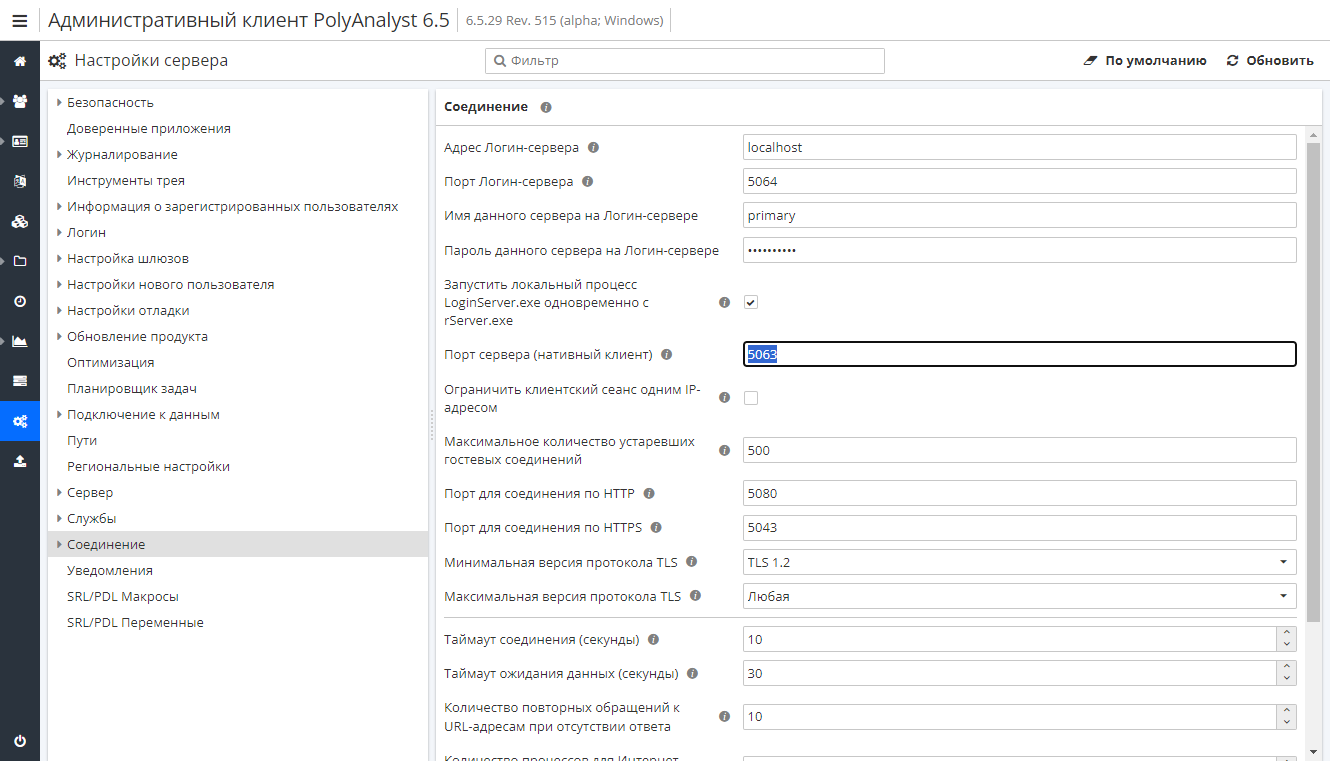Open the clock scheduler sidebar icon

[20, 301]
